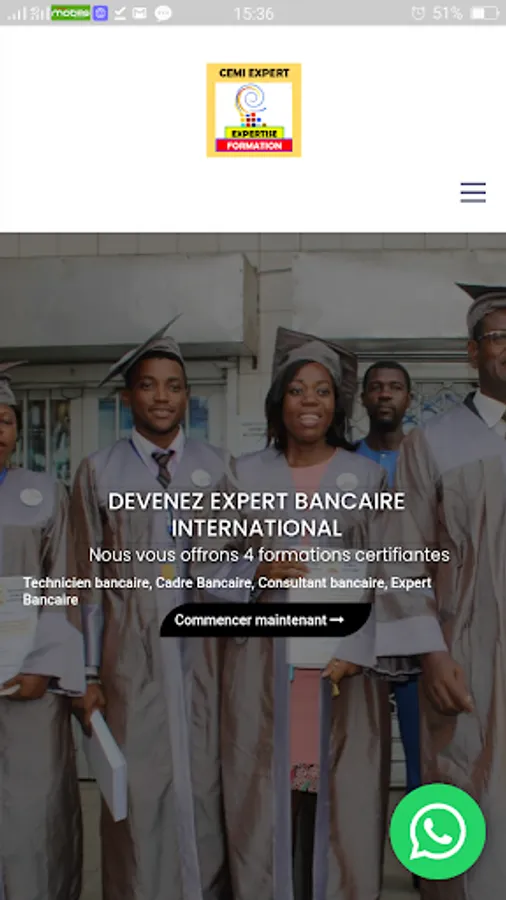This screenshot has height=900, width=506.
Task: Tap the green WhatsApp chat button
Action: [x=438, y=831]
